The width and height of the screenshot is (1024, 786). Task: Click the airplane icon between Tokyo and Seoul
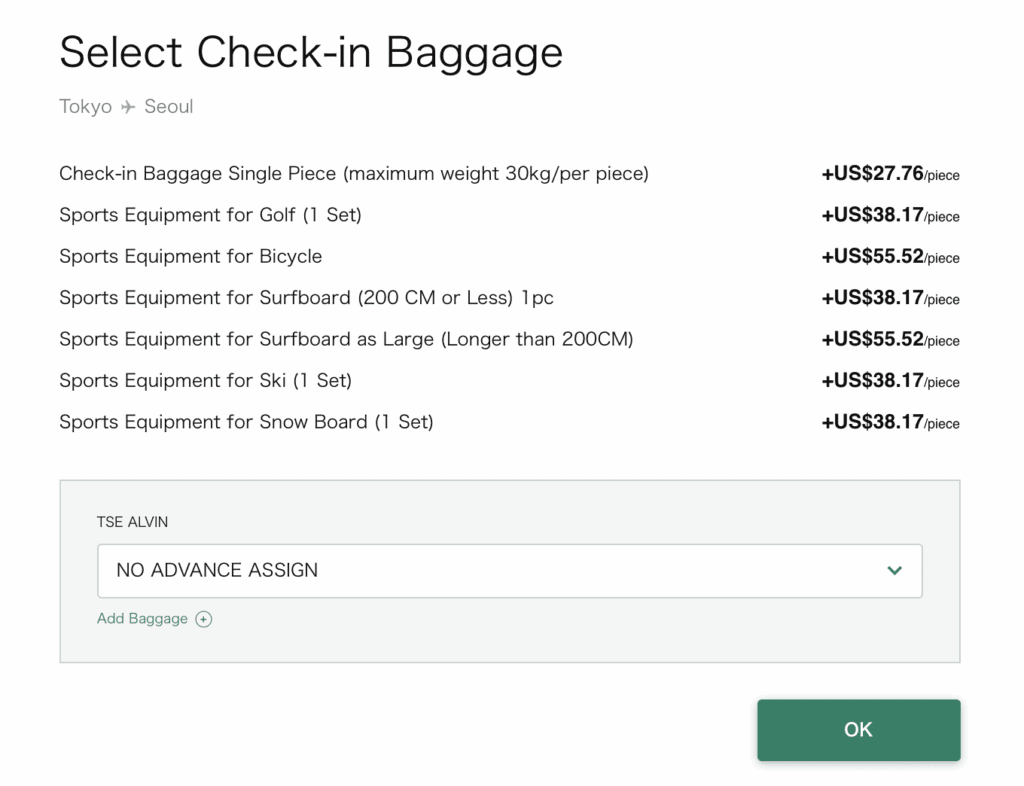[128, 107]
